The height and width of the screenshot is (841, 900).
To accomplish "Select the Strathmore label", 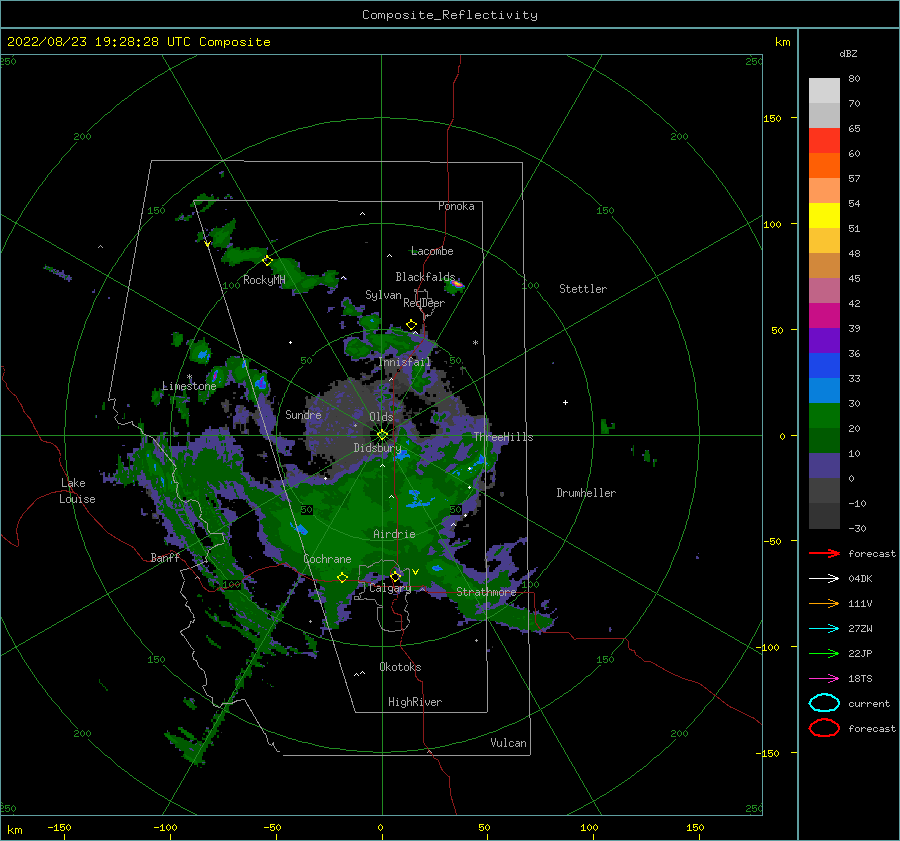I will 486,592.
